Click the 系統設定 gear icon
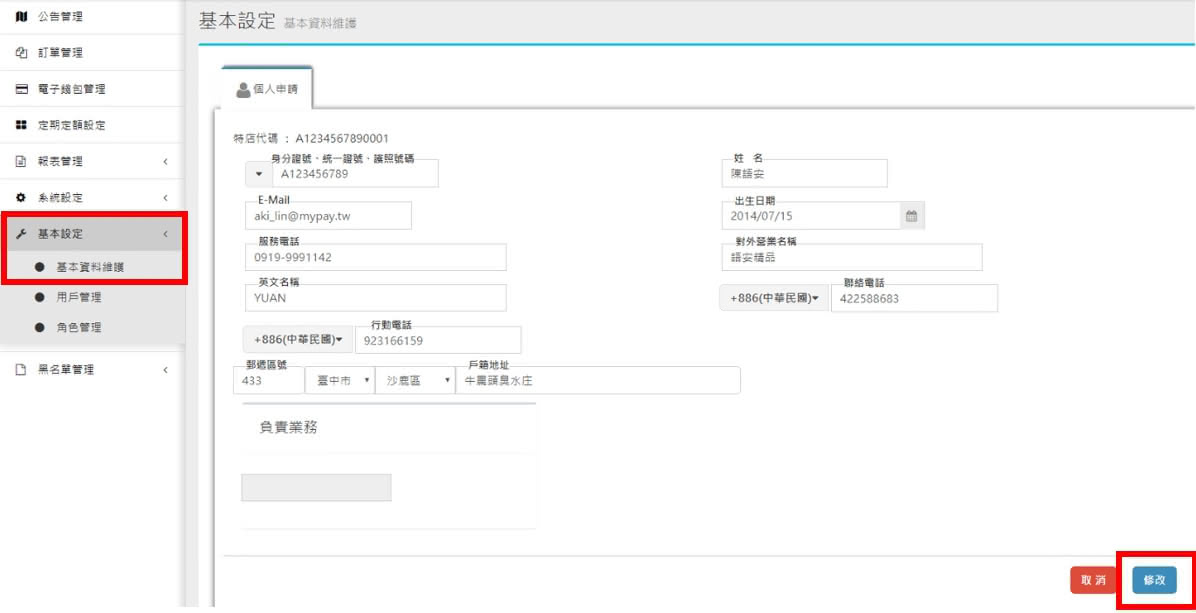 coord(20,198)
